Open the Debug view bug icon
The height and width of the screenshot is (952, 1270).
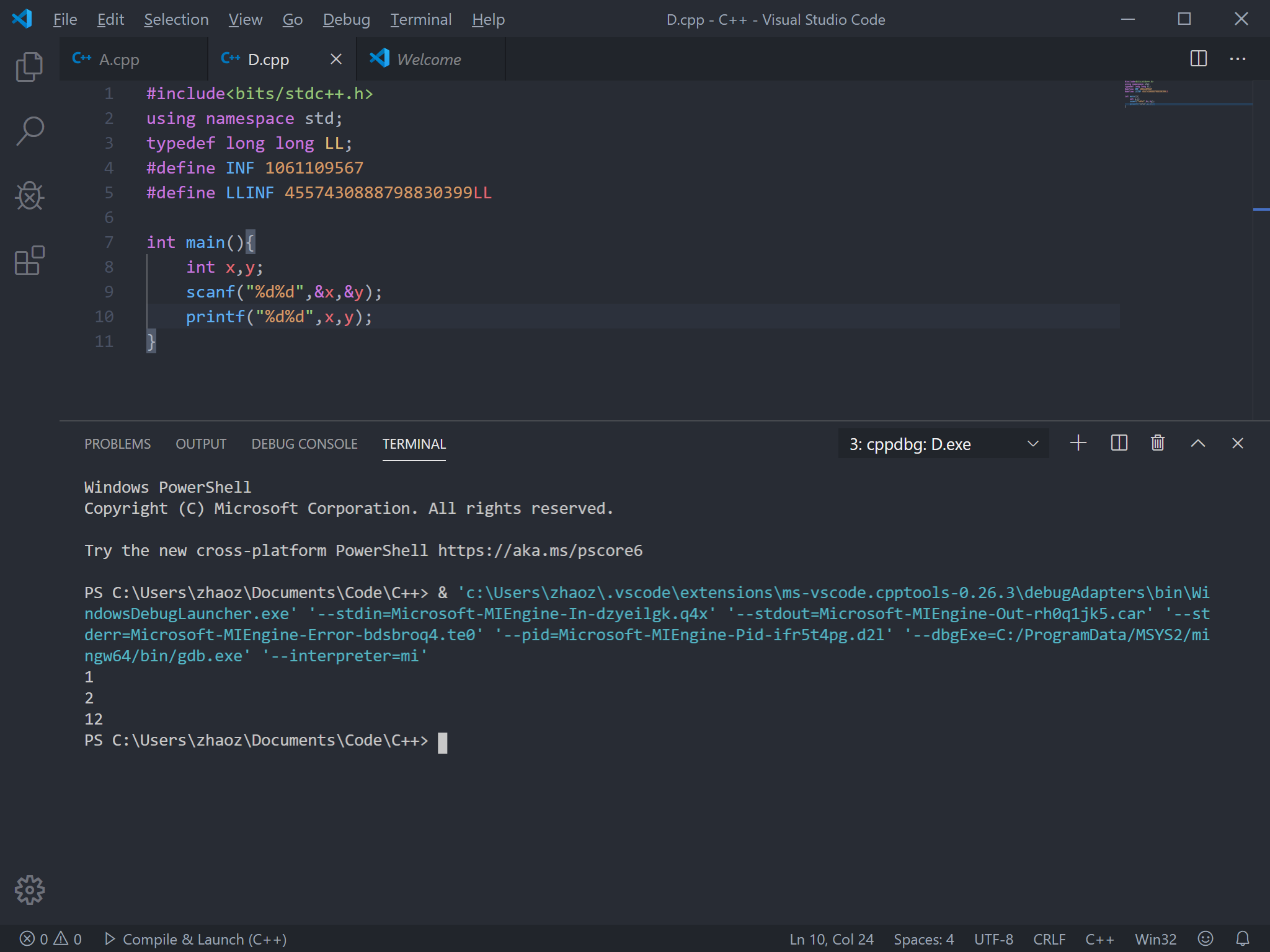[29, 196]
